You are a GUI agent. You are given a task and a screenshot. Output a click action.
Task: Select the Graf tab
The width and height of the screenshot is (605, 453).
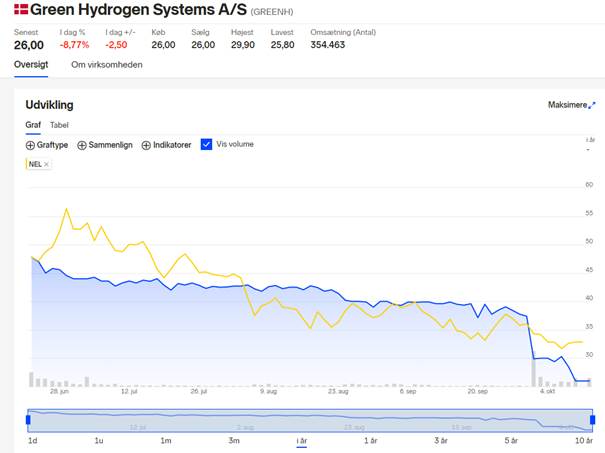point(33,125)
